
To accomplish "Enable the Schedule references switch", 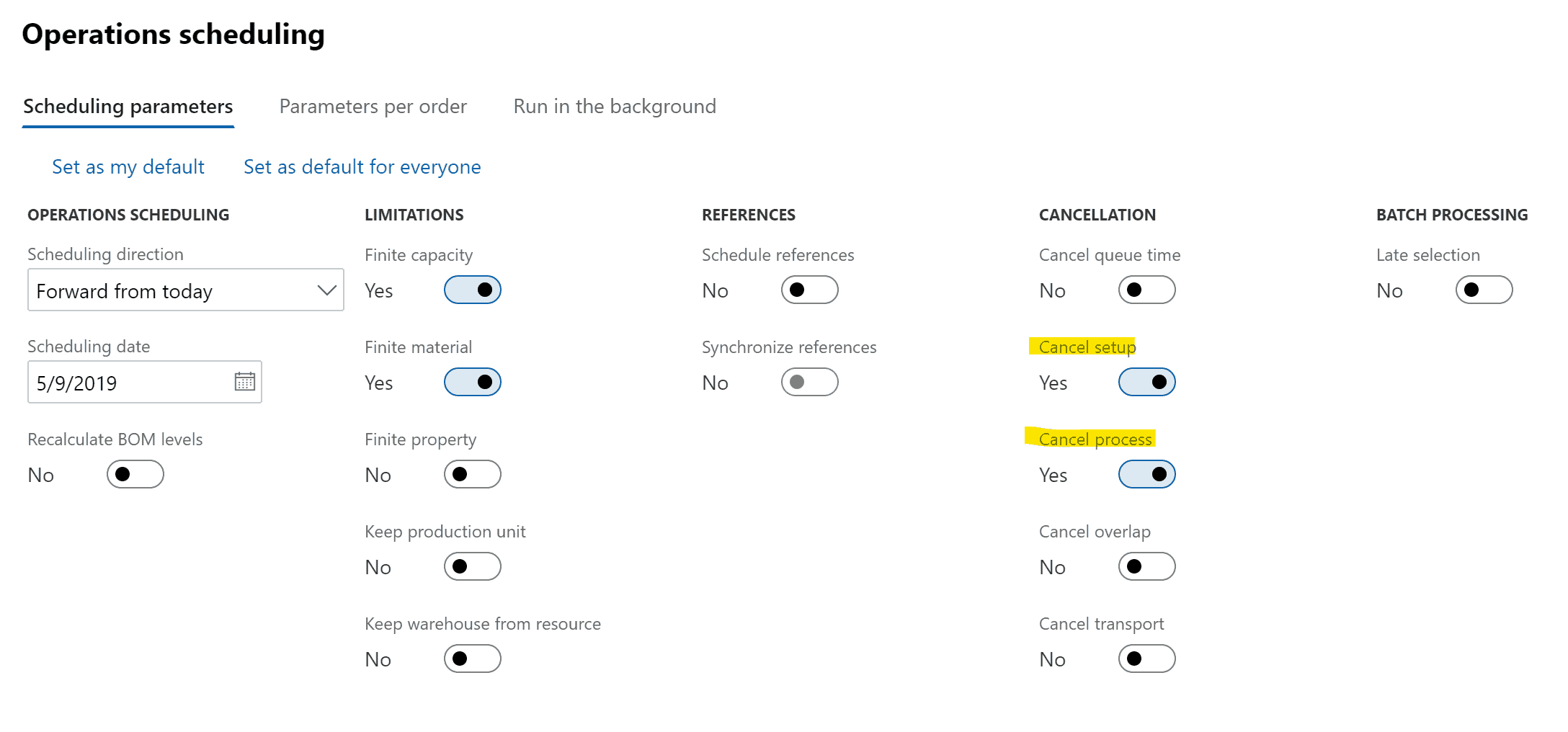I will coord(810,290).
